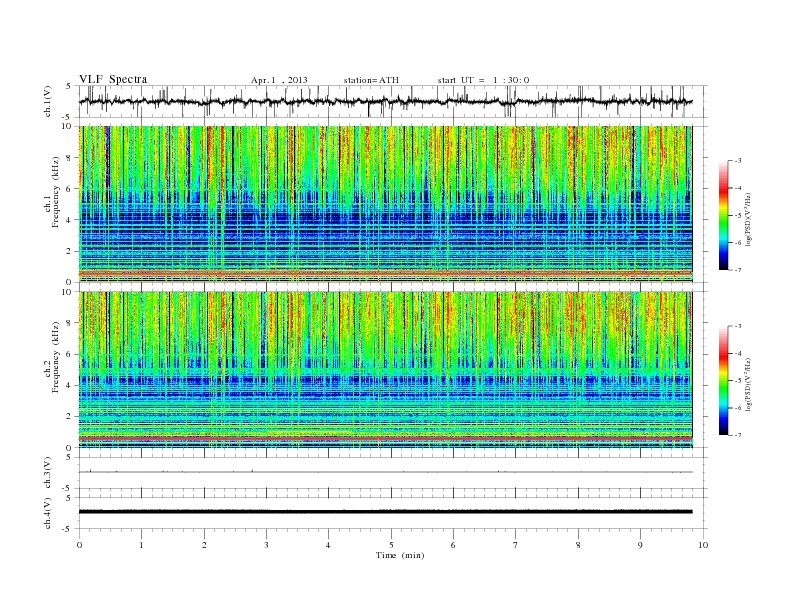Click the "2" kHz tick of ch.1 spectrogram
The height and width of the screenshot is (612, 792).
pos(70,251)
